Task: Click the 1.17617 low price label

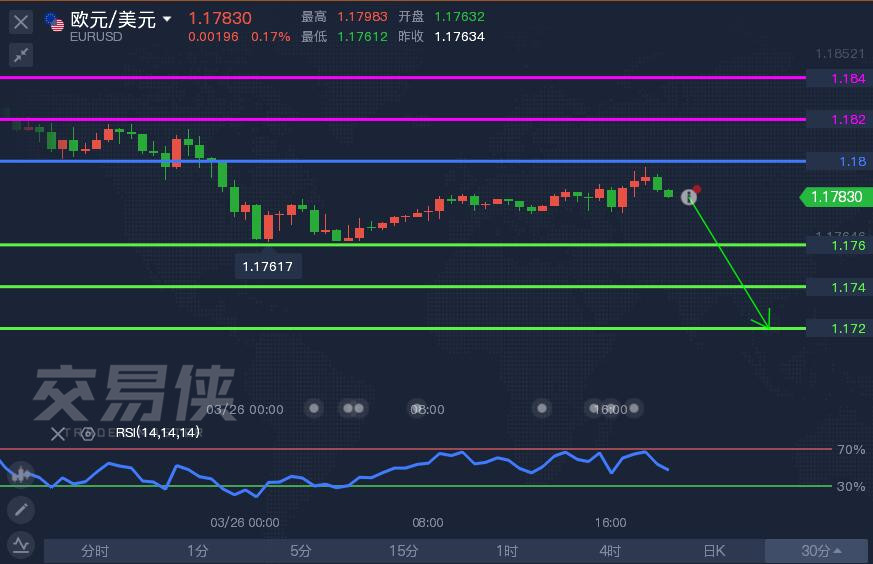Action: click(x=268, y=267)
